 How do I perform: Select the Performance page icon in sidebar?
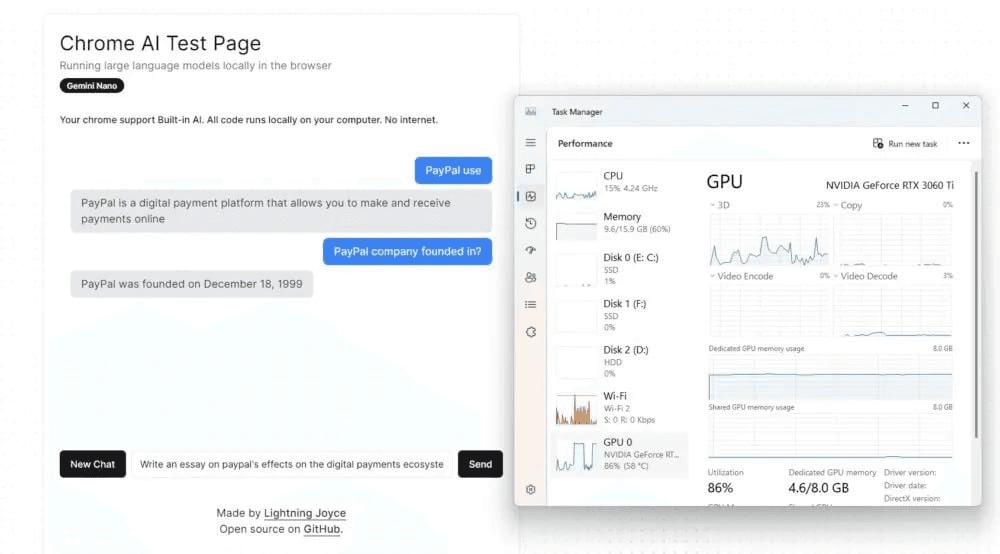531,196
